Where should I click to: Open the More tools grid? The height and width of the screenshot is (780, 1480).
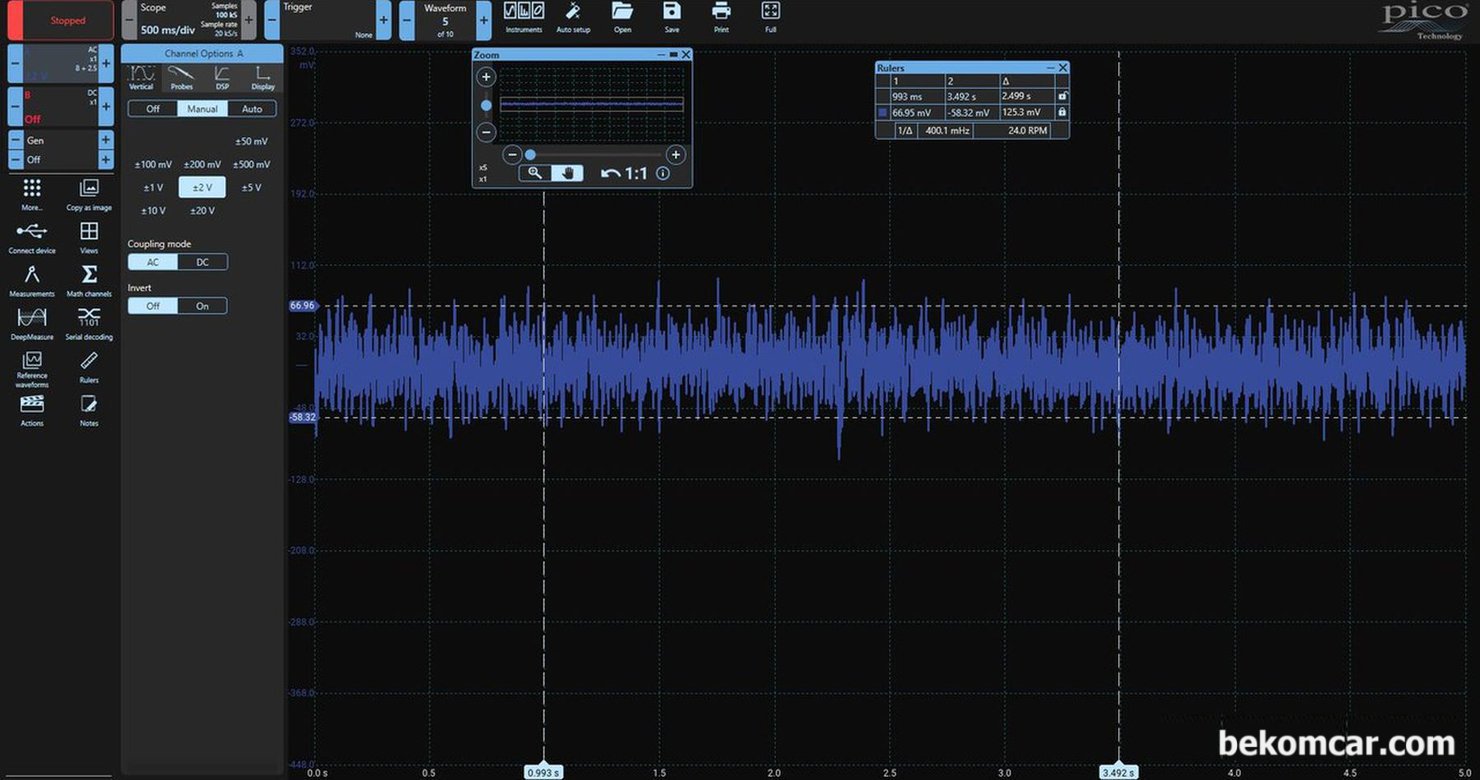(x=32, y=195)
